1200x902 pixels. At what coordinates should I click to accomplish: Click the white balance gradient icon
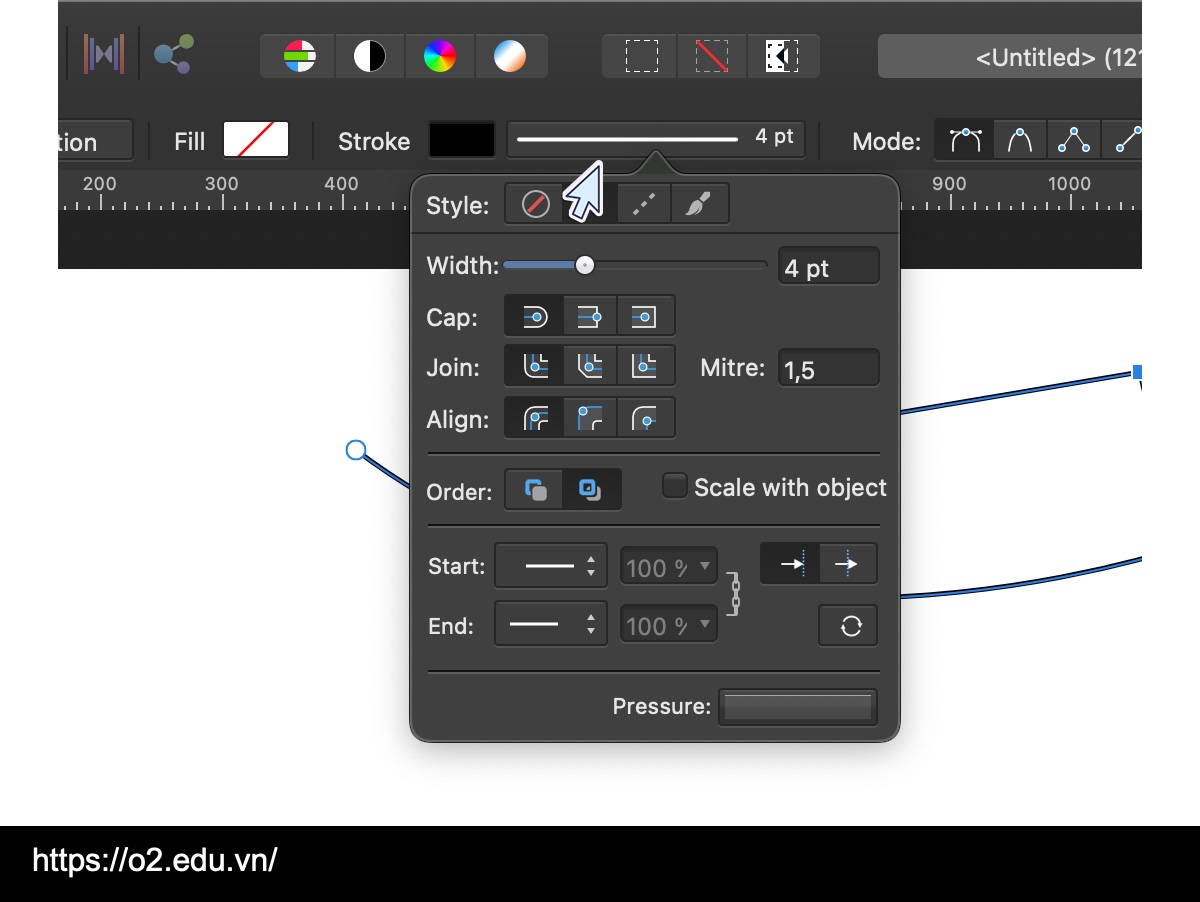coord(510,56)
